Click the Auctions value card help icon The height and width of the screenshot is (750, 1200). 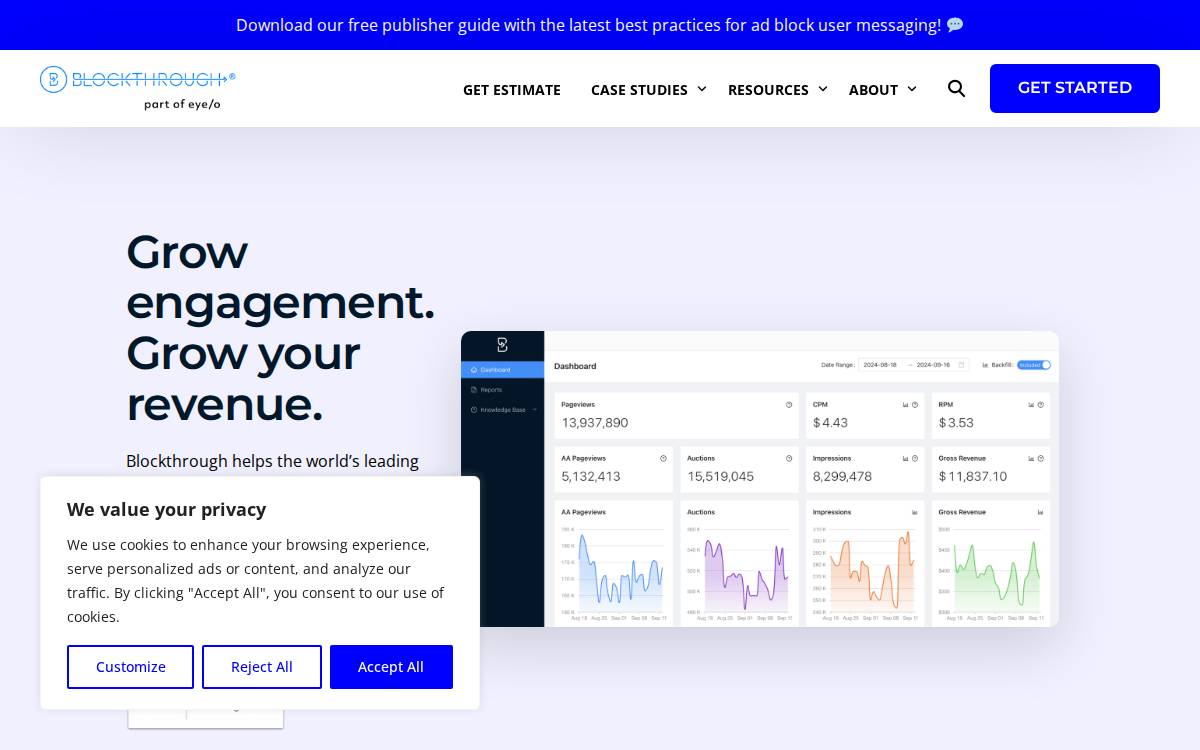coord(789,458)
